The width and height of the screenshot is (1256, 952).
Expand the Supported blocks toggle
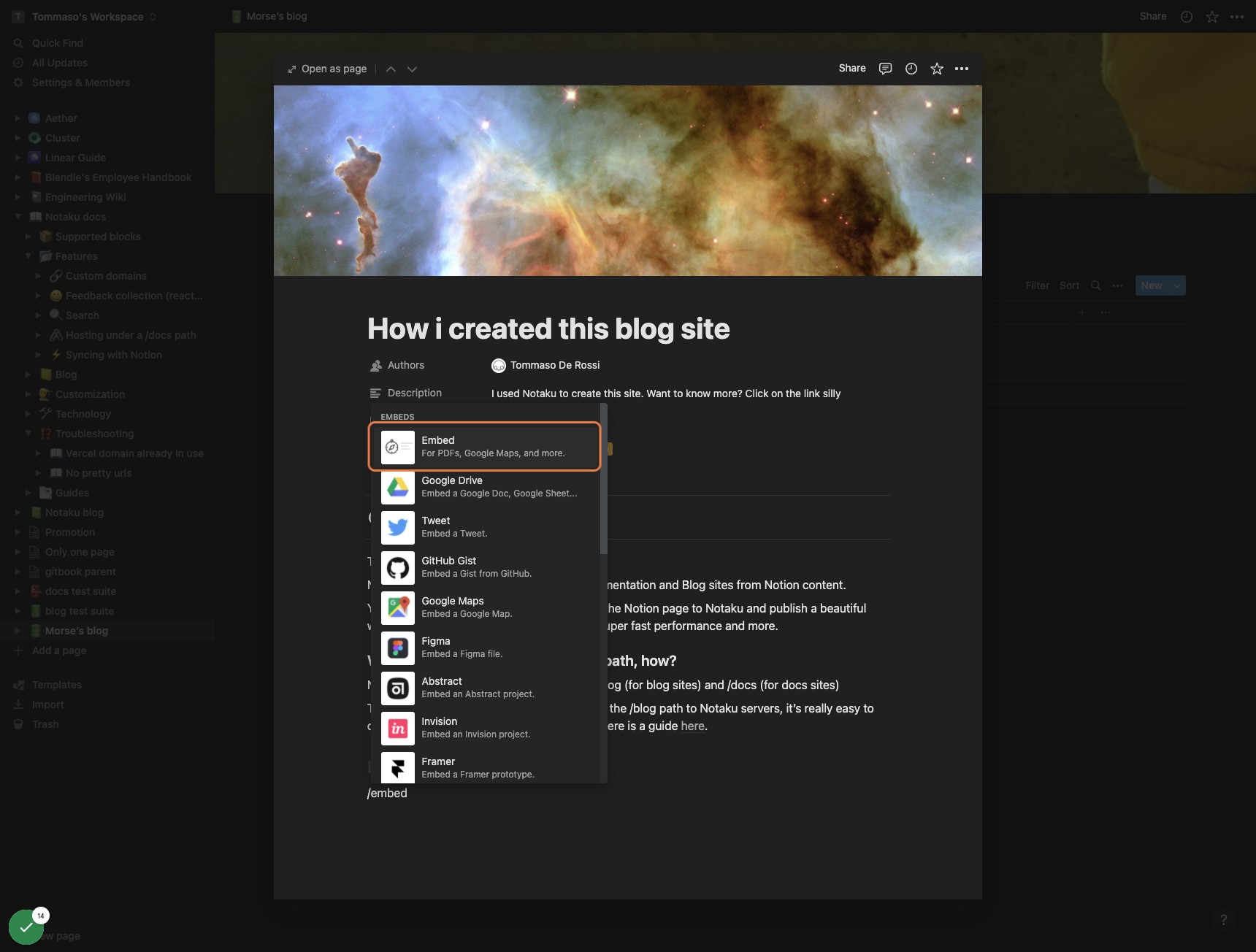[28, 237]
